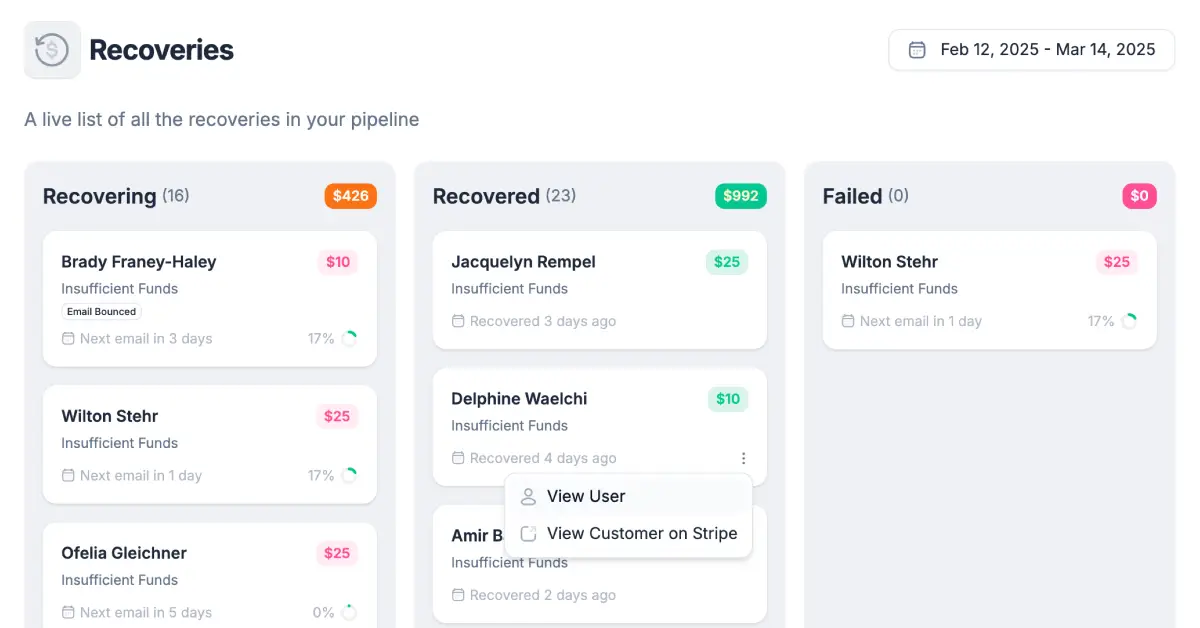Click the calendar icon on Jacquelyn Rempel card

458,321
